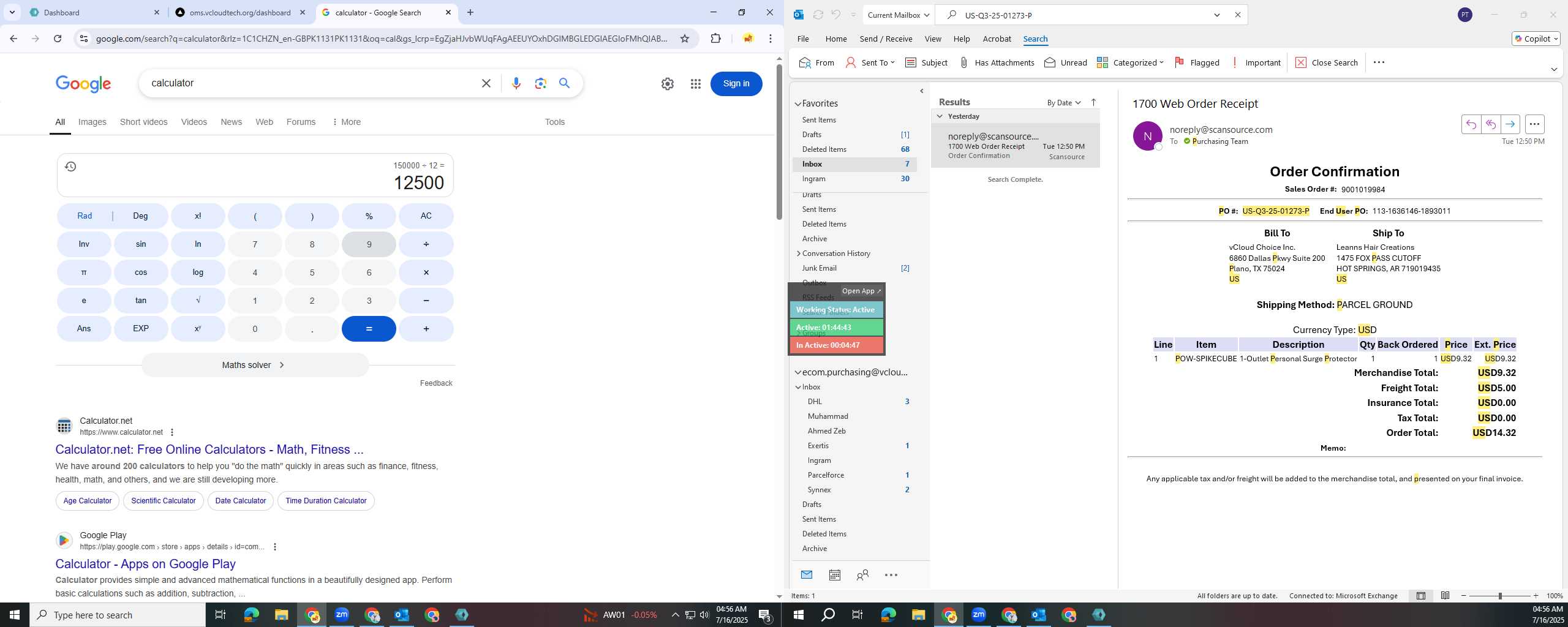Switch Outlook to Normal view layout
The height and width of the screenshot is (627, 1568).
(x=1421, y=596)
